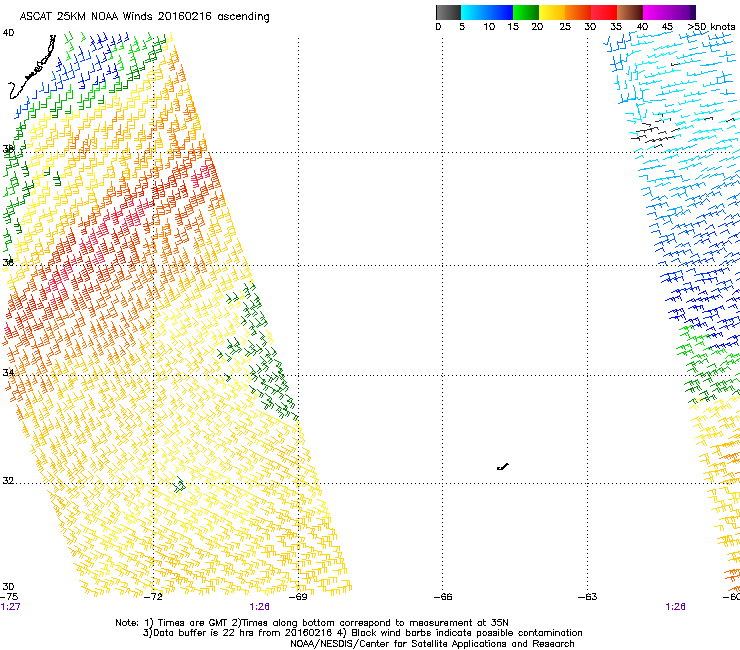
Task: Click the green 15-20 knots legend segment
Action: [x=526, y=12]
